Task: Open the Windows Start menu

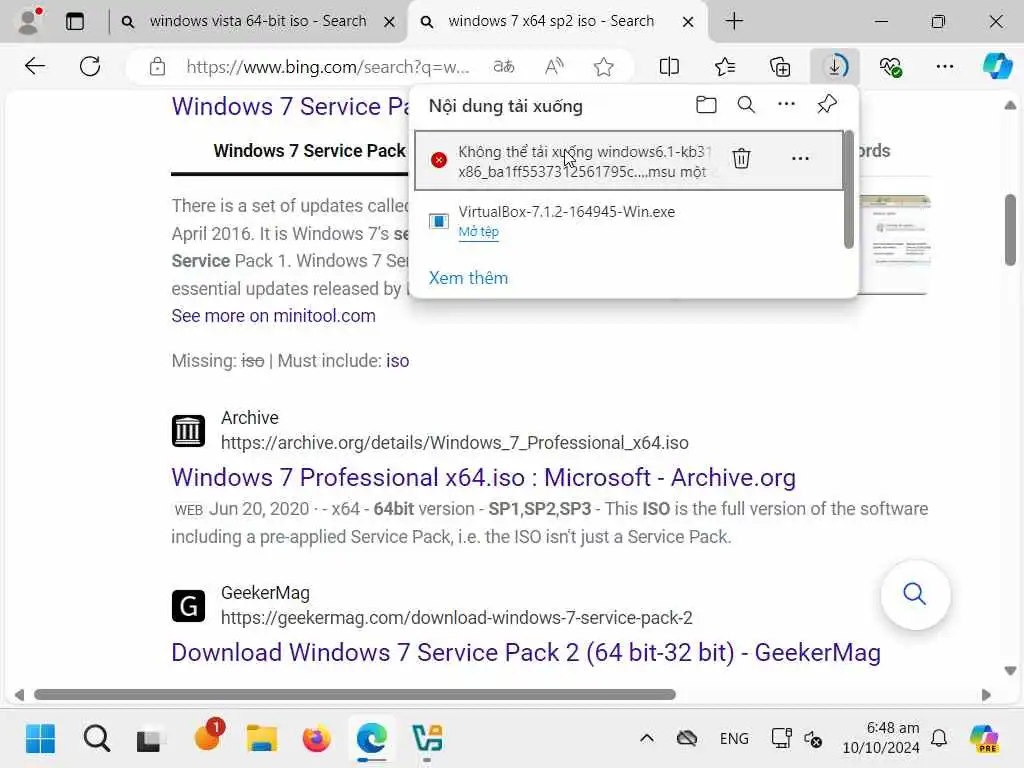Action: click(40, 739)
